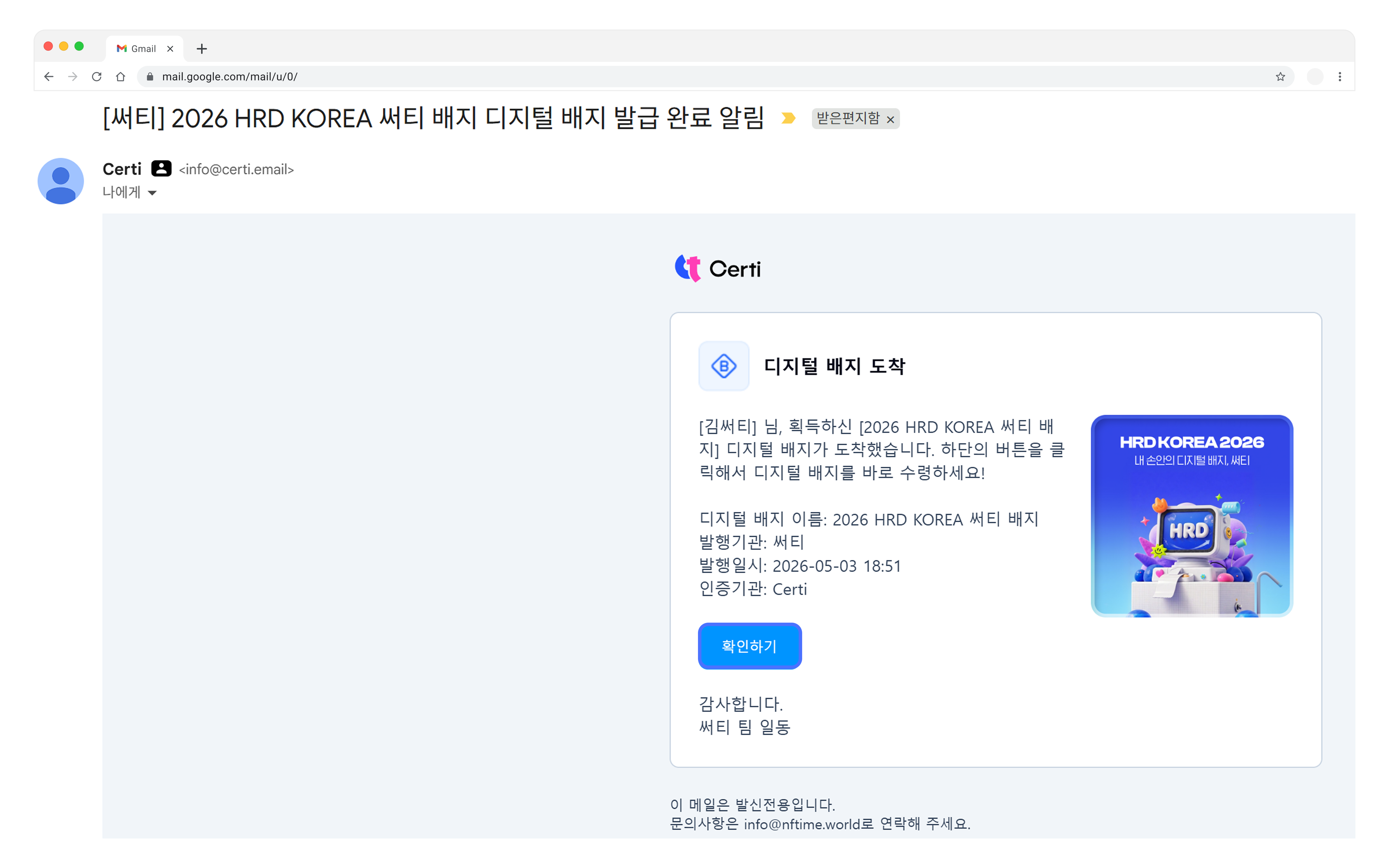Screen dimensions: 1389x868
Task: Click the blue badge icon beside 디지털 배지 도착
Action: tap(724, 366)
